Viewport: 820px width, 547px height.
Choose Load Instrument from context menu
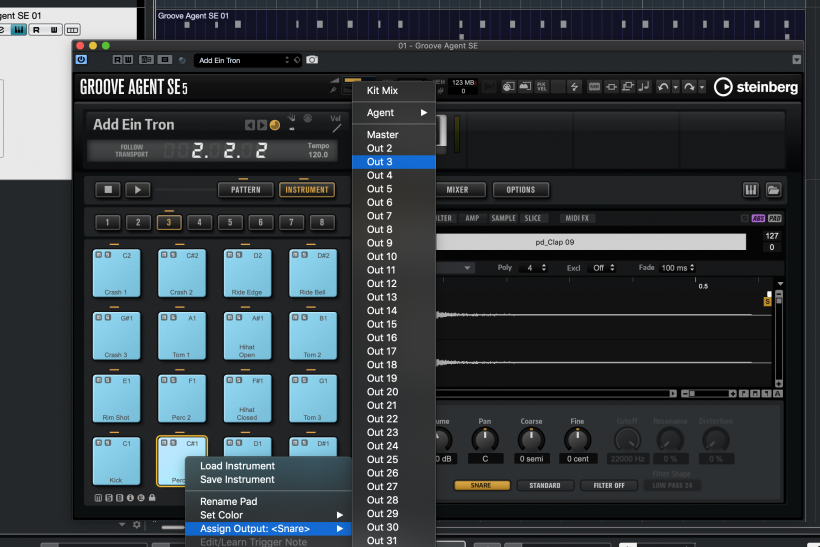(268, 466)
